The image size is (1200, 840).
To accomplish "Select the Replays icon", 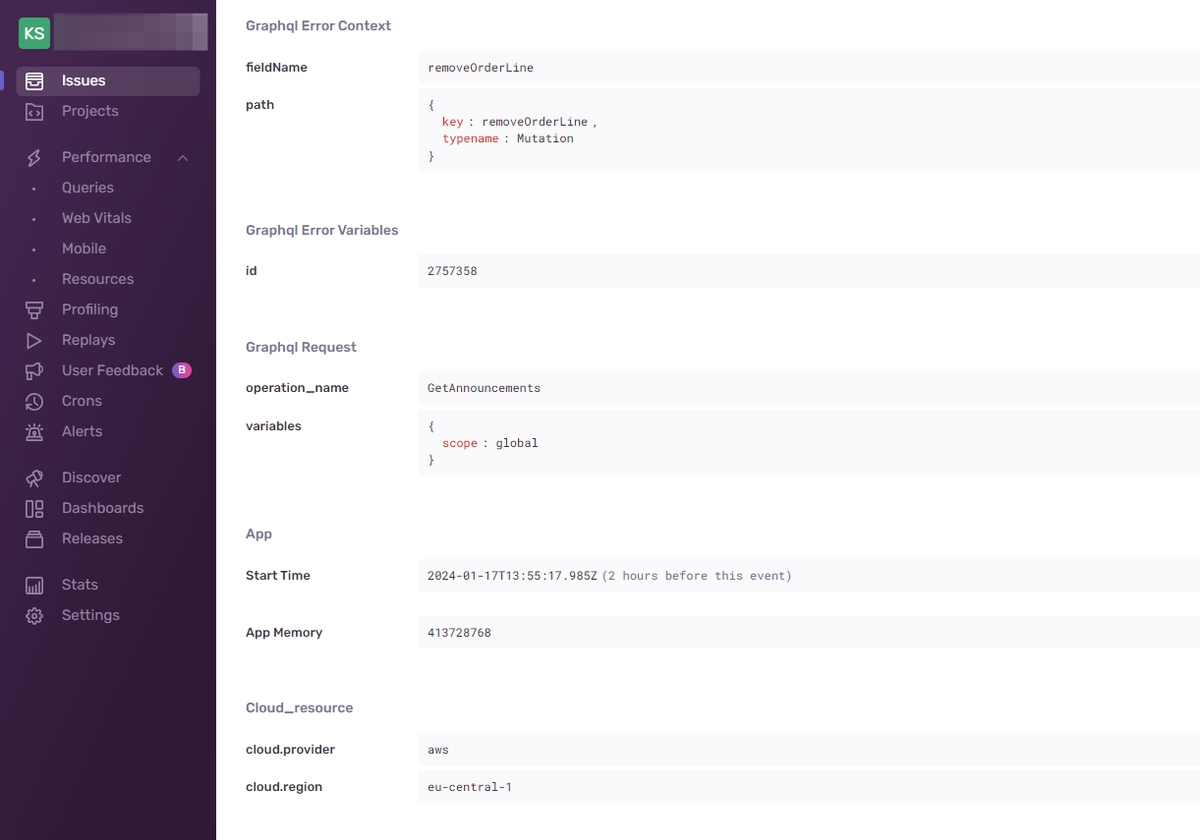I will (36, 339).
